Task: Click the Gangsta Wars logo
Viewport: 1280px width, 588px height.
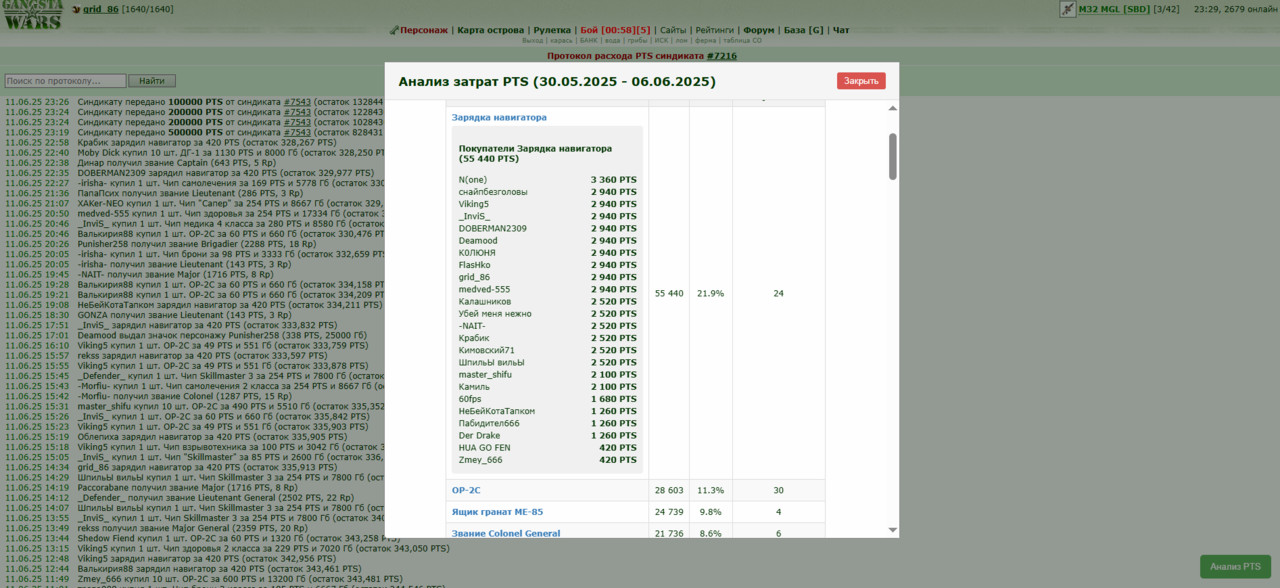Action: 32,14
